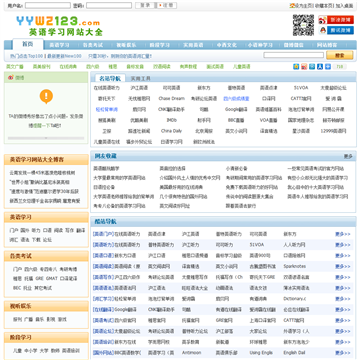Click the 英语门户 category label
Viewport: 360px width, 360px height.
pos(103,234)
